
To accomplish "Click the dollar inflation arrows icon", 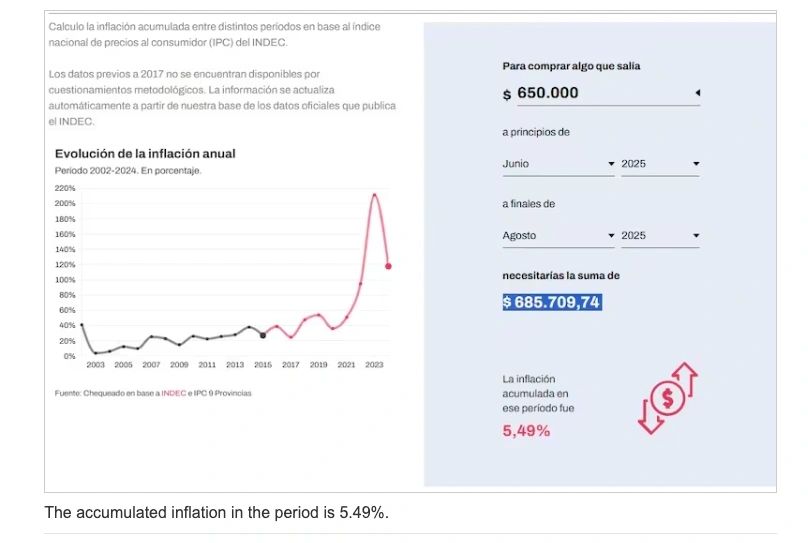I will click(667, 399).
